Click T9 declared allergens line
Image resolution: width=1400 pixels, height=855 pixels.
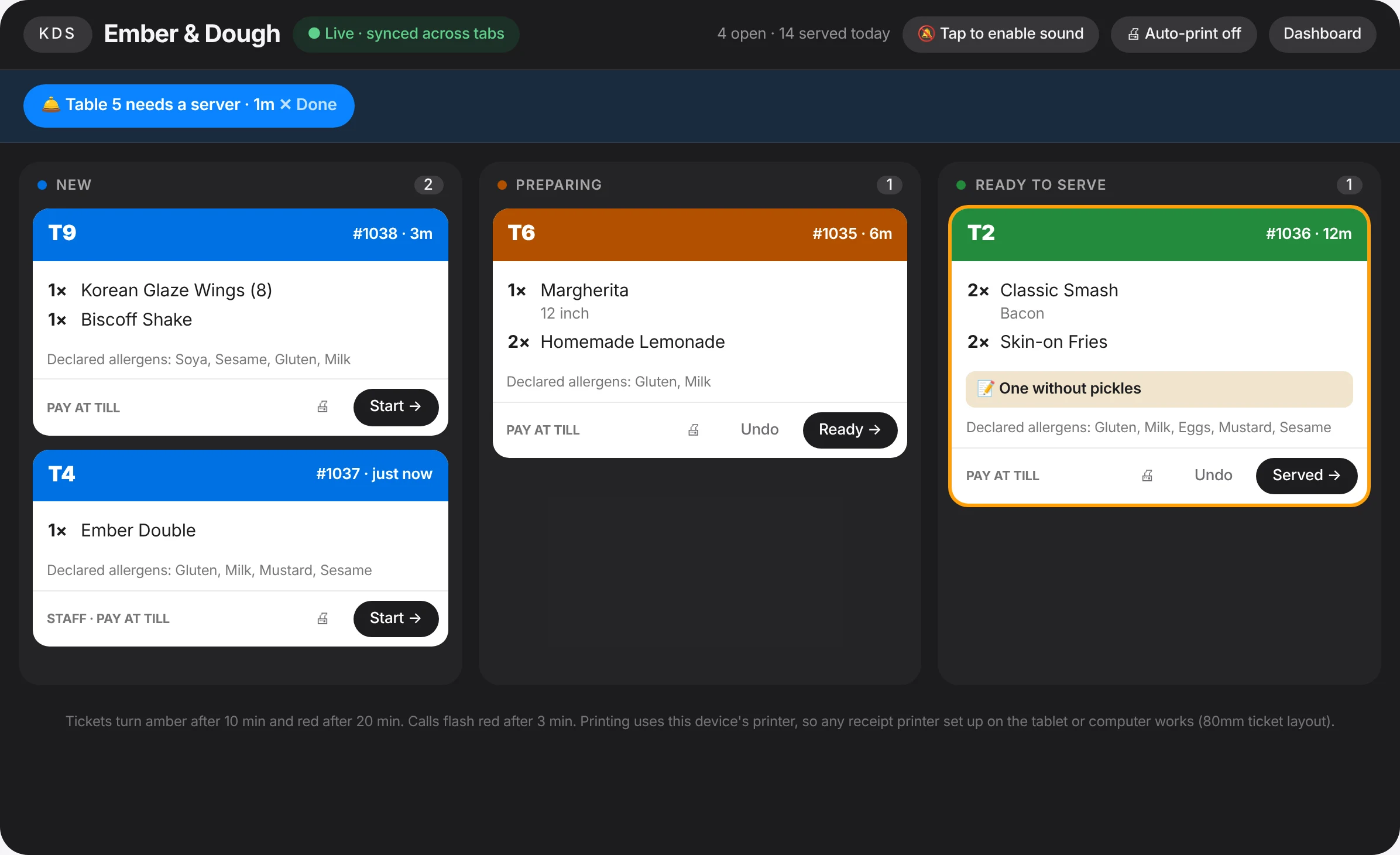[198, 360]
